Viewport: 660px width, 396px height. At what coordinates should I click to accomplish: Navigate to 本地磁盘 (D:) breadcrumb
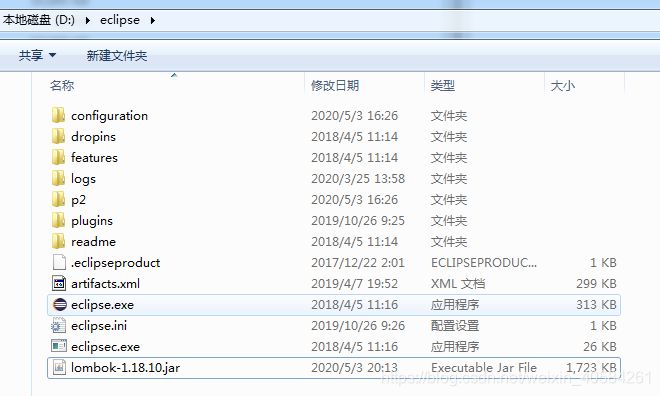point(39,20)
